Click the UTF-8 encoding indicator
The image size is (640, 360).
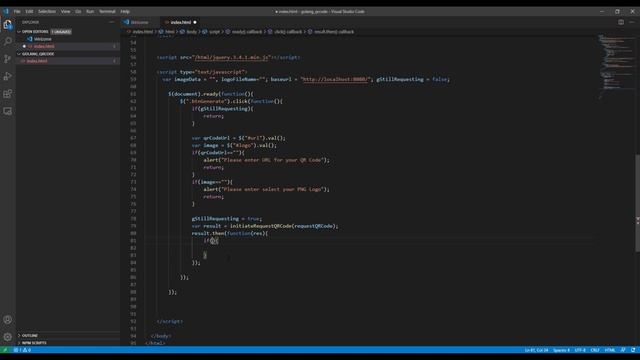(x=580, y=350)
